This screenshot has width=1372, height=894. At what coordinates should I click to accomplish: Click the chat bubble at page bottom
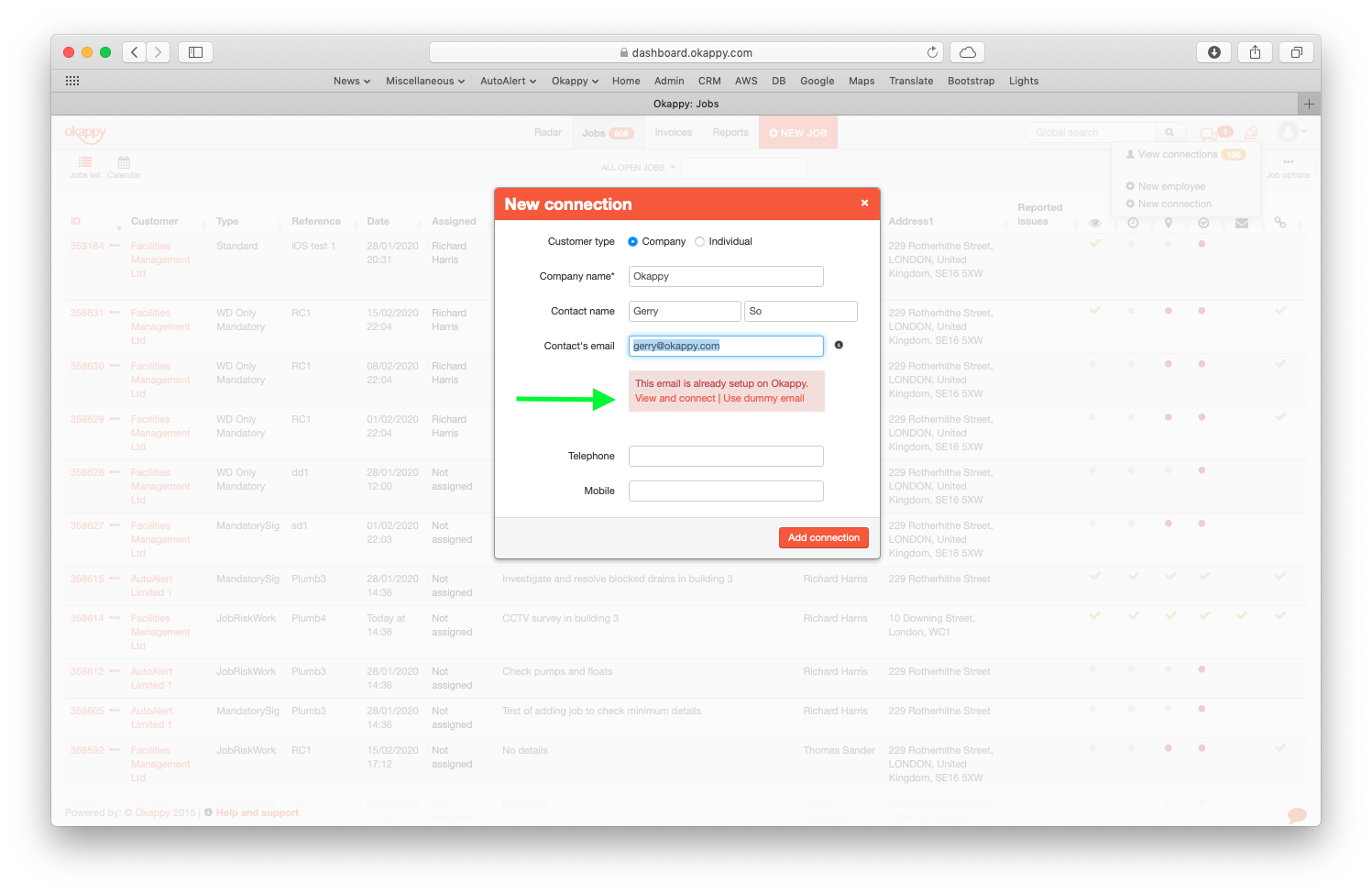coord(1297,814)
